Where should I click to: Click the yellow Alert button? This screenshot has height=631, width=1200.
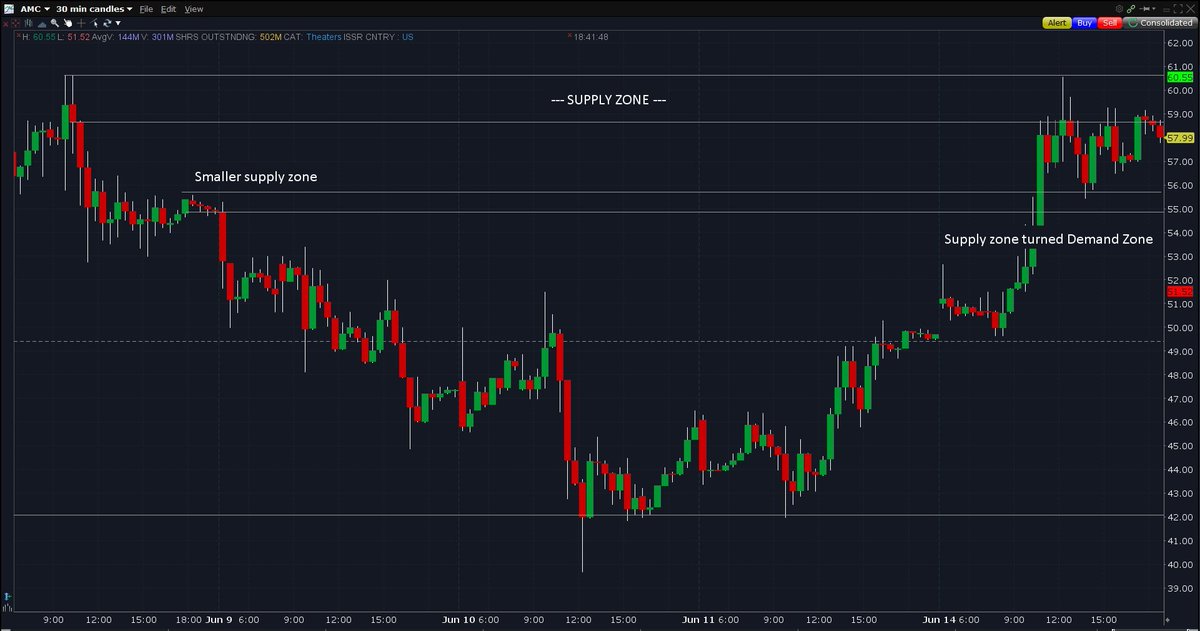[x=1057, y=23]
